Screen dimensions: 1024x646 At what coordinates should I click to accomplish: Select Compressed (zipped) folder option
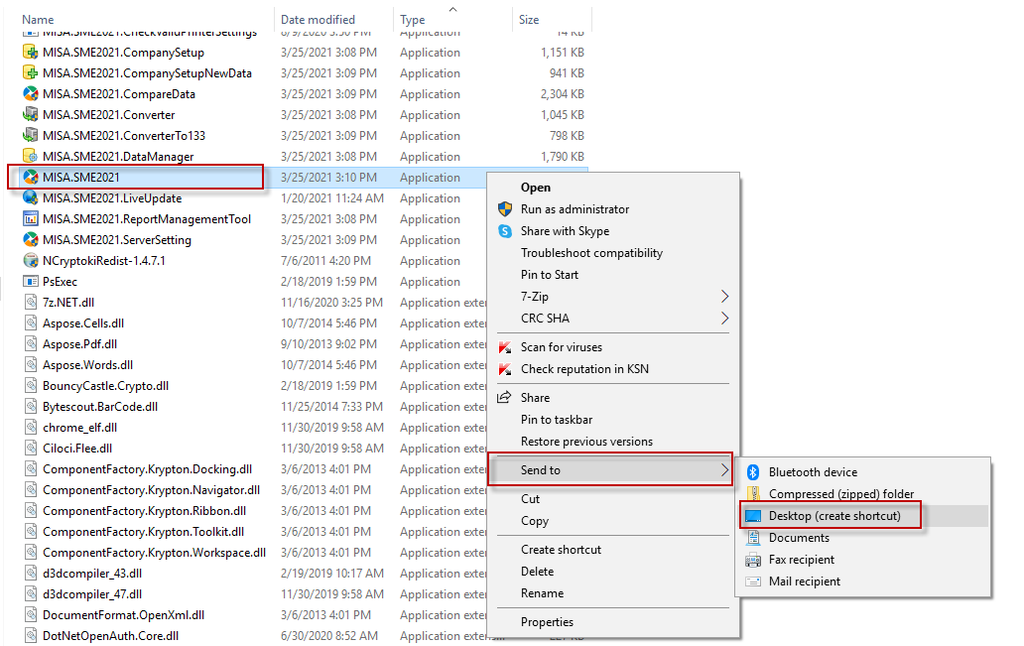click(841, 494)
